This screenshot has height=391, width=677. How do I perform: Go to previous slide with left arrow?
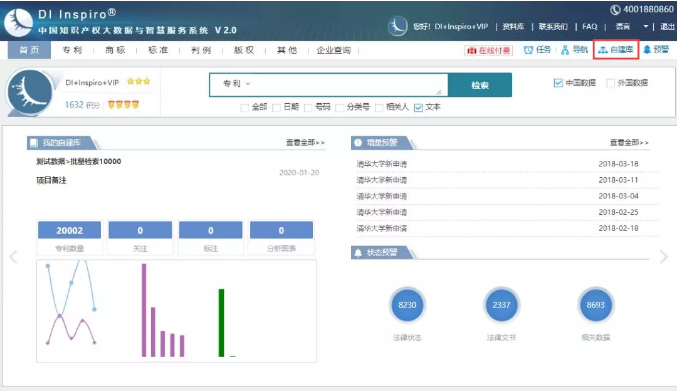click(13, 257)
